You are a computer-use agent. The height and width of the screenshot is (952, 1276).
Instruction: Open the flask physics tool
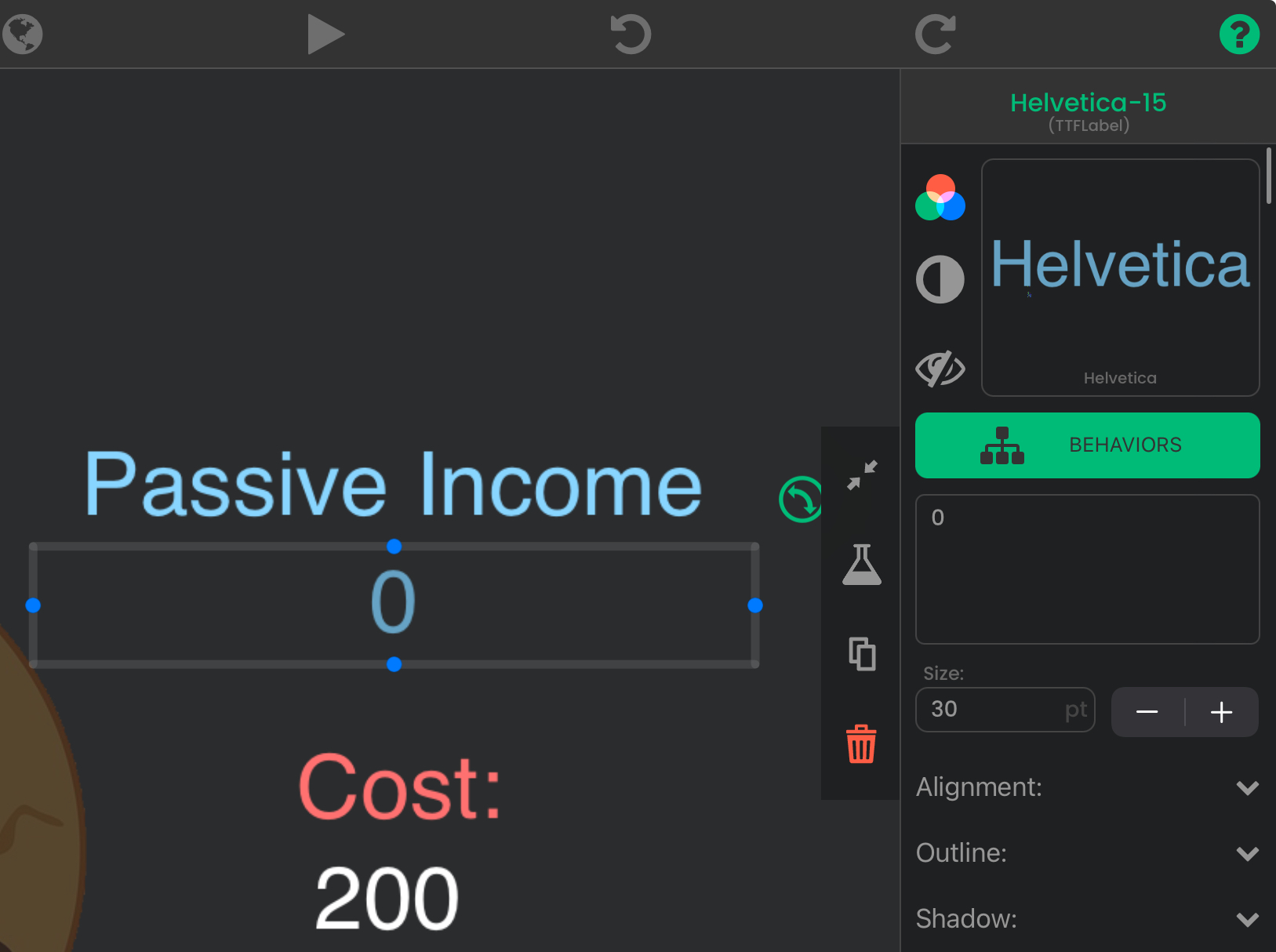(862, 565)
